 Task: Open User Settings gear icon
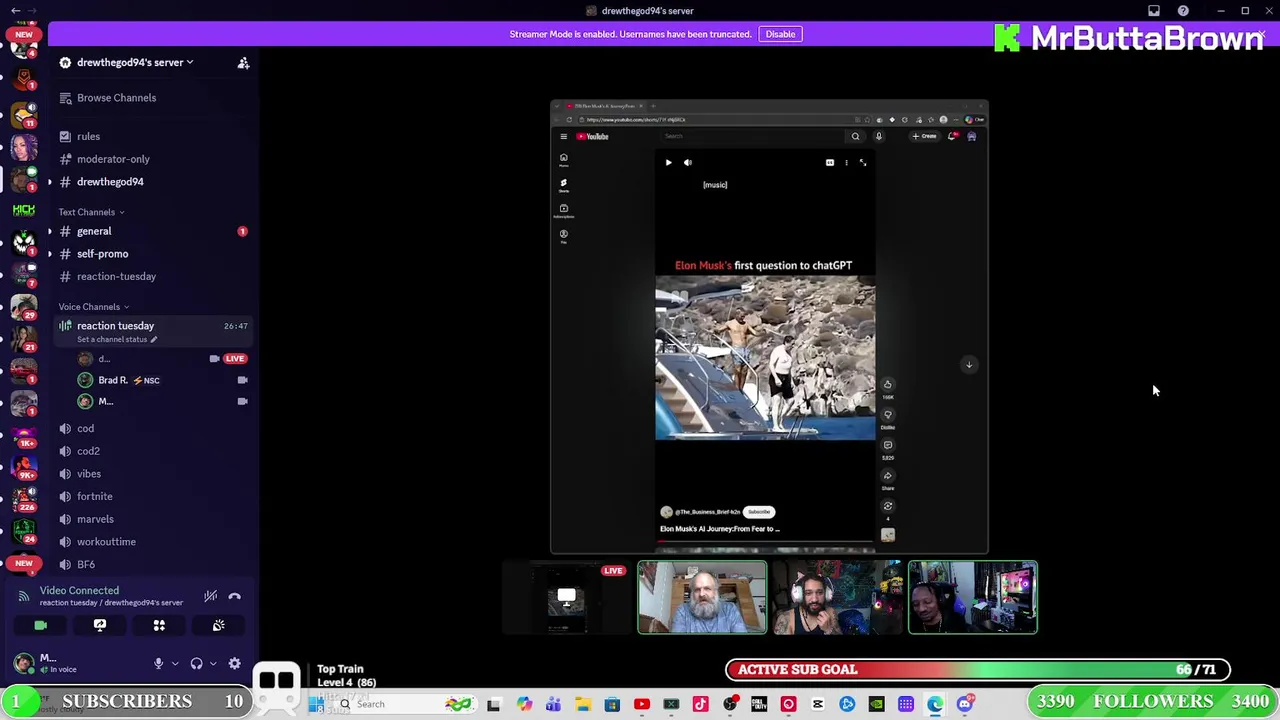click(x=234, y=663)
